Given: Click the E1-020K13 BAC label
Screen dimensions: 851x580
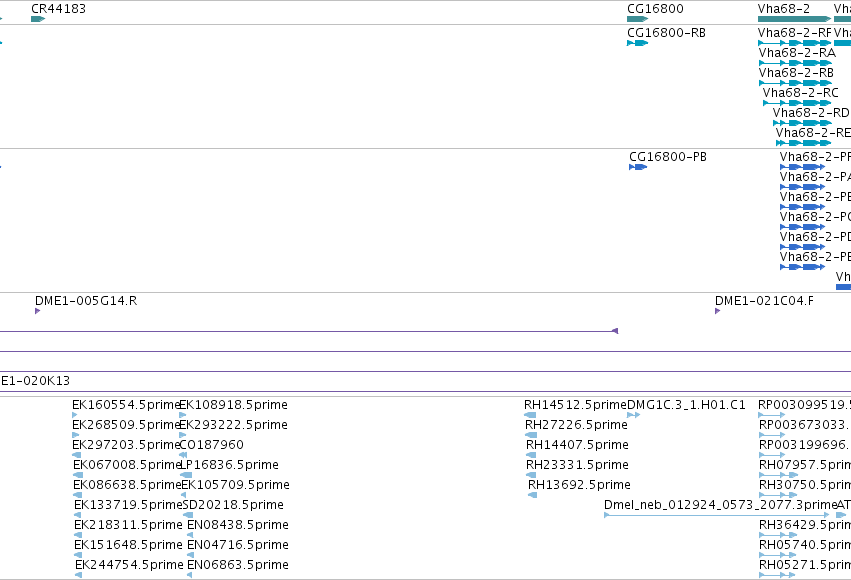Looking at the screenshot, I should [35, 381].
